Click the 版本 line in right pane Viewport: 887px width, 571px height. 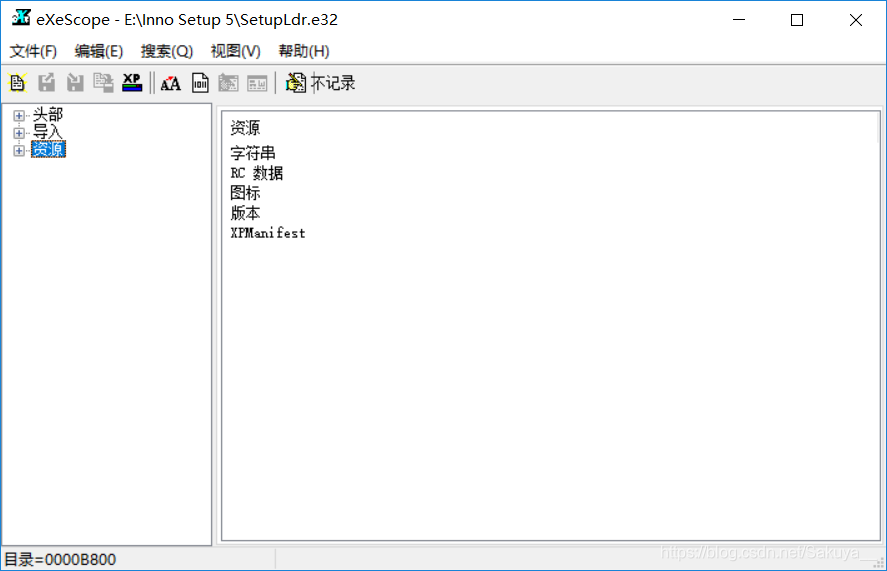(245, 213)
